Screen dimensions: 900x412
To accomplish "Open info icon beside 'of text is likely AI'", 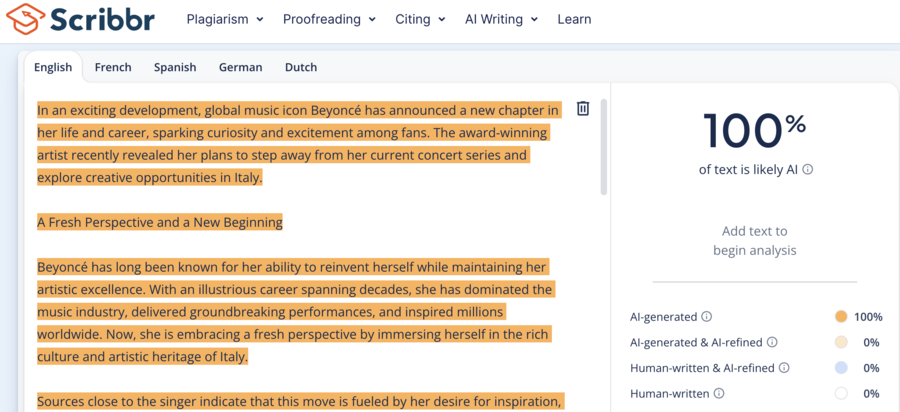I will pos(808,170).
